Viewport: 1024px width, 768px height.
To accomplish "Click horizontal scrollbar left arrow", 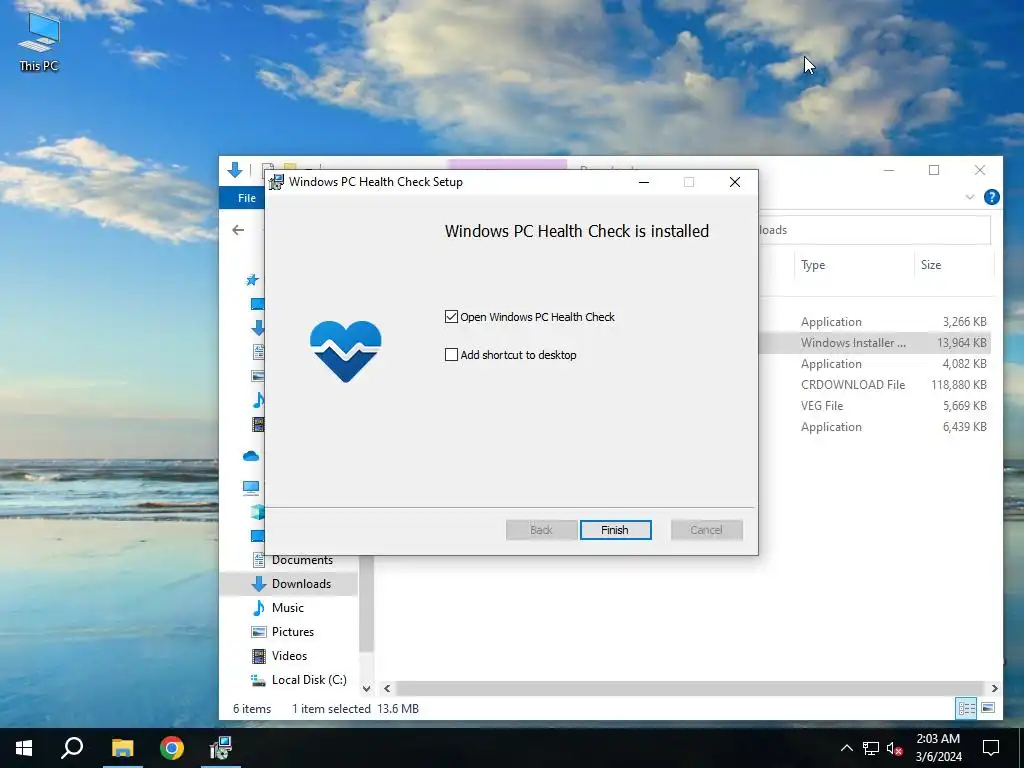I will tap(387, 688).
